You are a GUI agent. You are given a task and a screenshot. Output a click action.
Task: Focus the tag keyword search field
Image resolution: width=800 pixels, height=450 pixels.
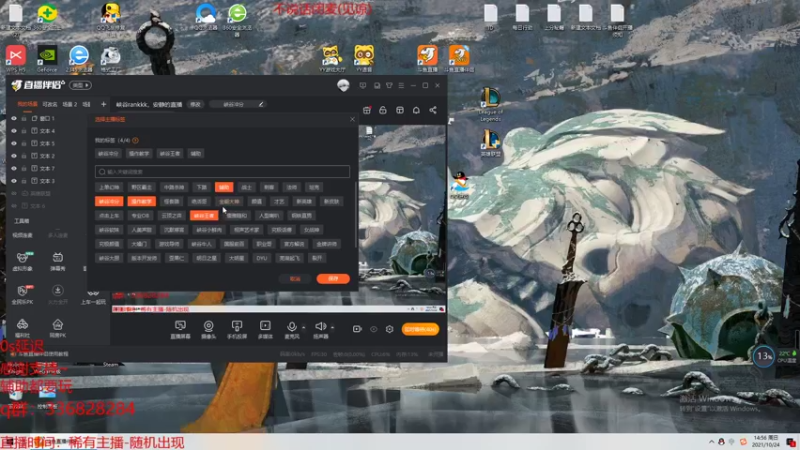pyautogui.click(x=222, y=171)
